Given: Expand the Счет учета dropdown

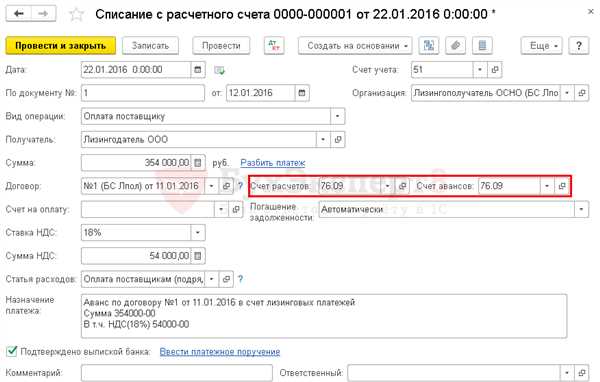Looking at the screenshot, I should click(480, 70).
